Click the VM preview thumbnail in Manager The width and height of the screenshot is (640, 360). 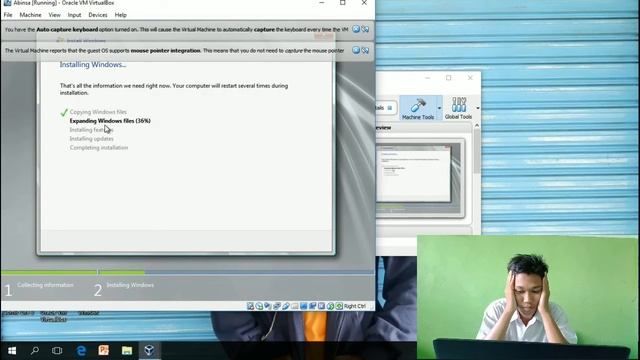(x=420, y=178)
